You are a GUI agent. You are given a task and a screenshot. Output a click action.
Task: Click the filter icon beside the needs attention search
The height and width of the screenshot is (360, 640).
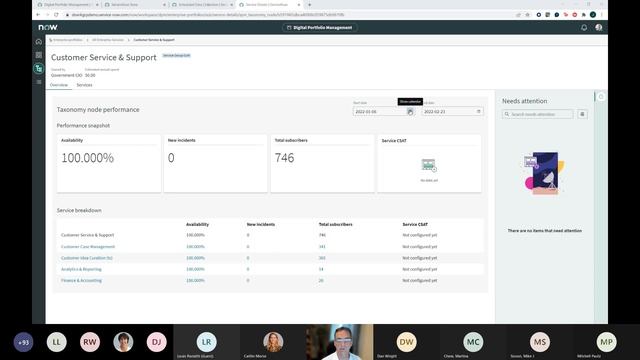click(x=582, y=114)
